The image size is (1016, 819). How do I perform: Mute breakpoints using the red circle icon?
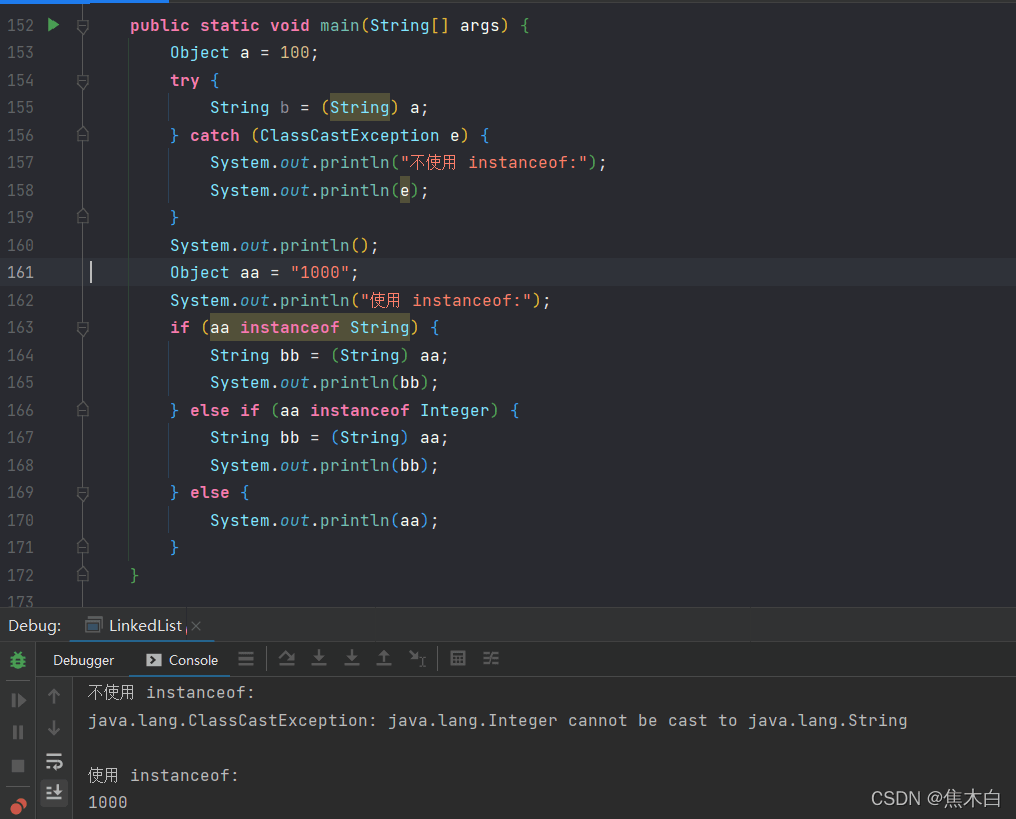pyautogui.click(x=17, y=805)
